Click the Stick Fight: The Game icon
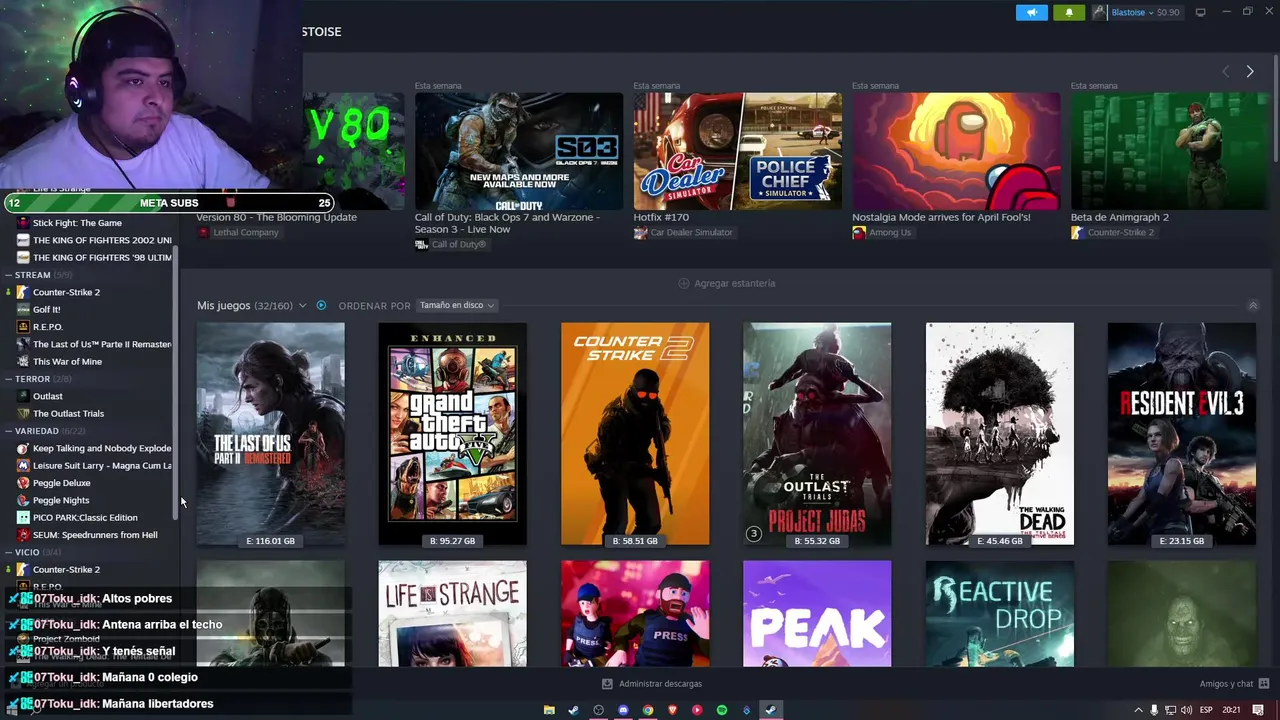This screenshot has width=1280, height=720. point(24,223)
